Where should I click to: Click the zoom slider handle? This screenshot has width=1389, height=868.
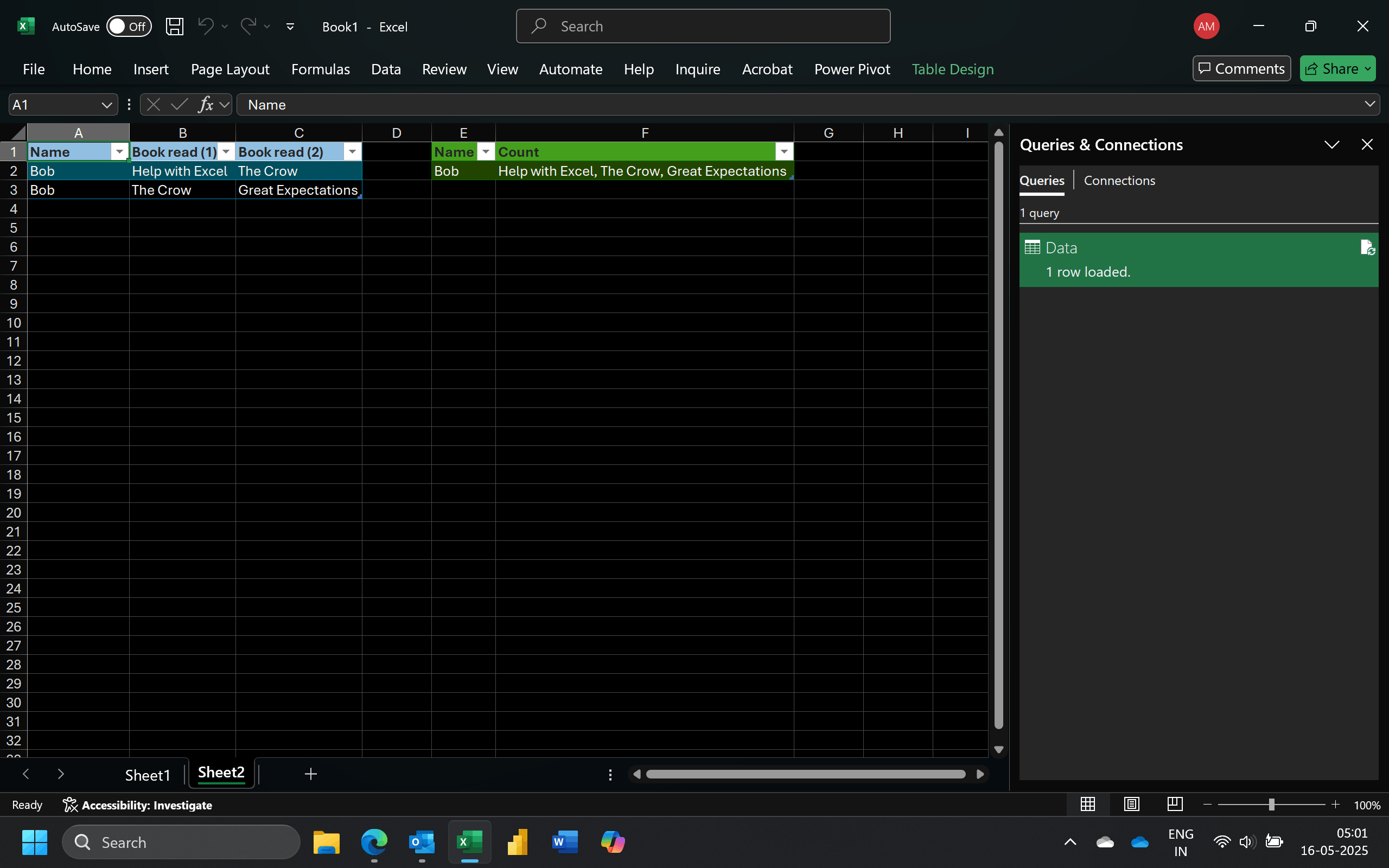click(1272, 805)
